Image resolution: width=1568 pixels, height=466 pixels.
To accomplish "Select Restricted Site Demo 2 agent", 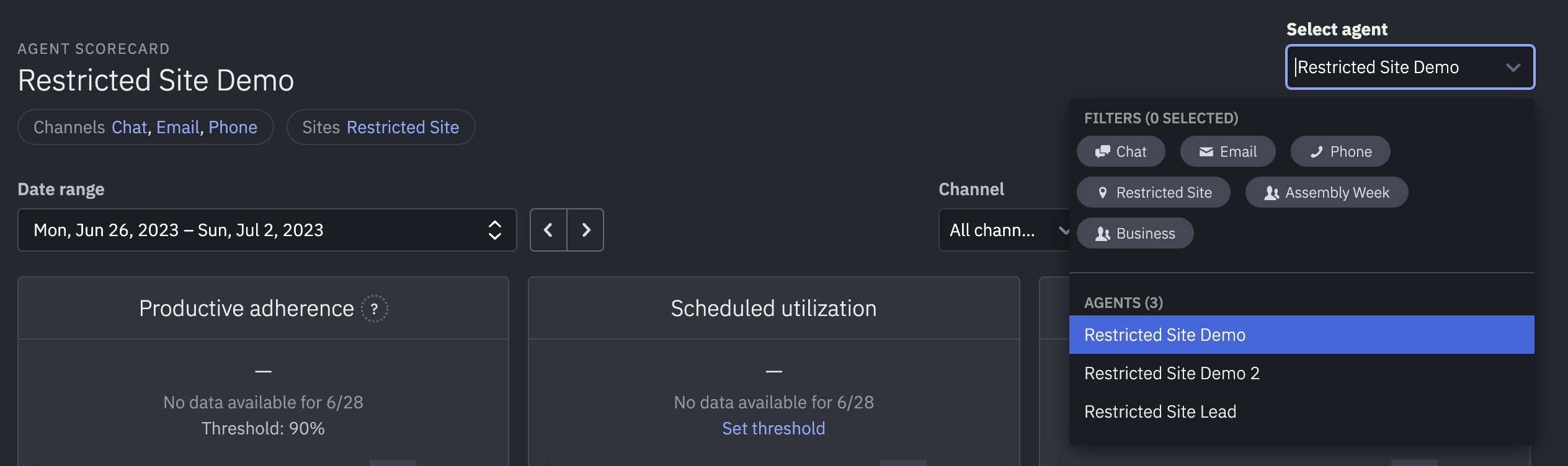I will pyautogui.click(x=1301, y=373).
